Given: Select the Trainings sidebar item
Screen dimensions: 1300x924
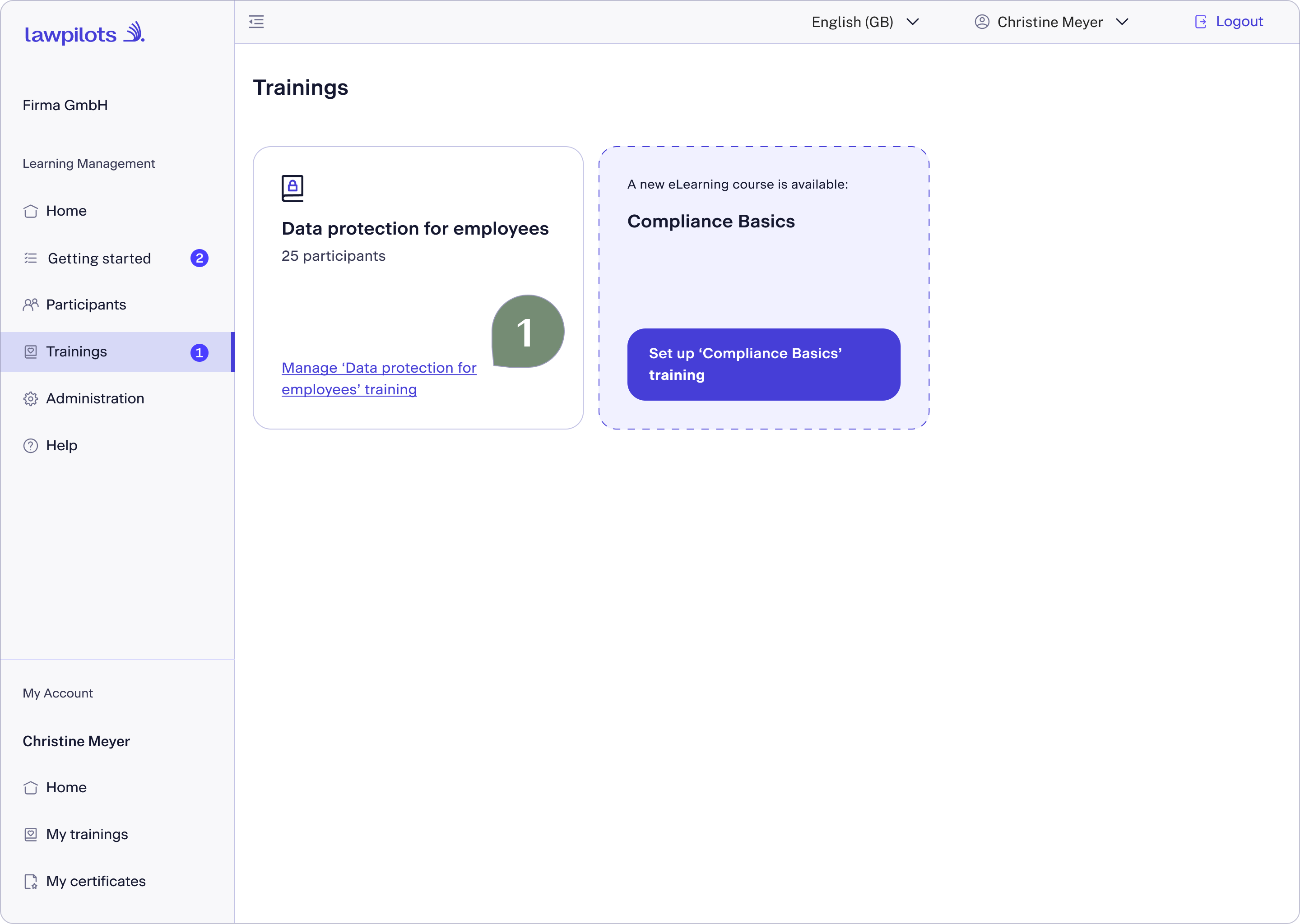Looking at the screenshot, I should [117, 351].
